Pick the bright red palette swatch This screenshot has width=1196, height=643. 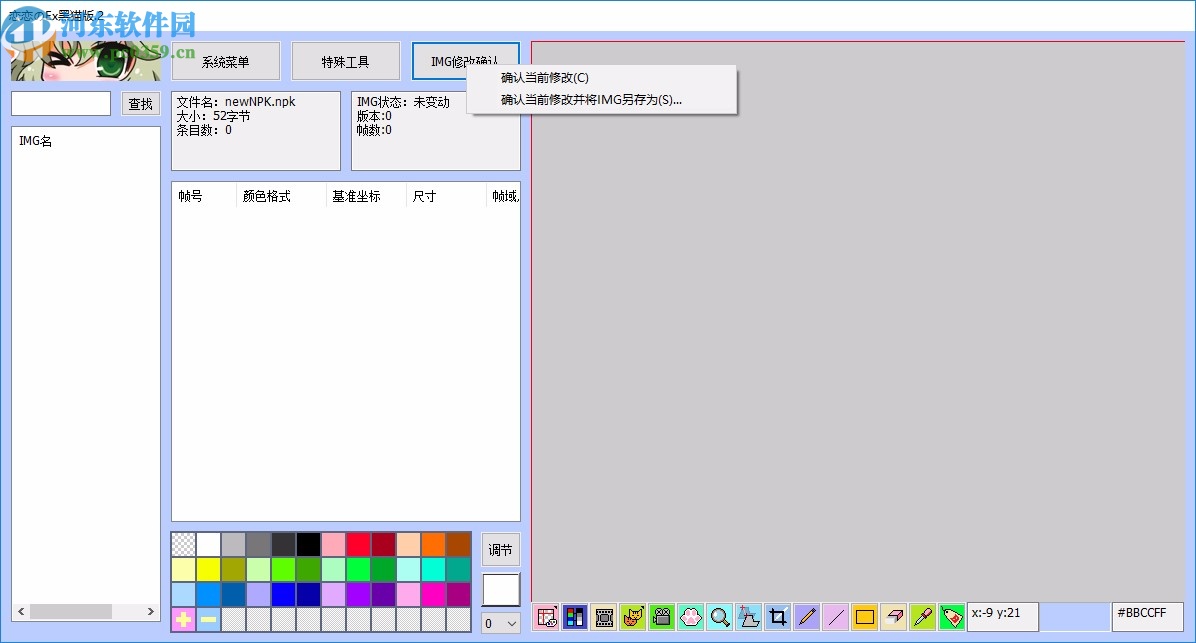coord(359,545)
